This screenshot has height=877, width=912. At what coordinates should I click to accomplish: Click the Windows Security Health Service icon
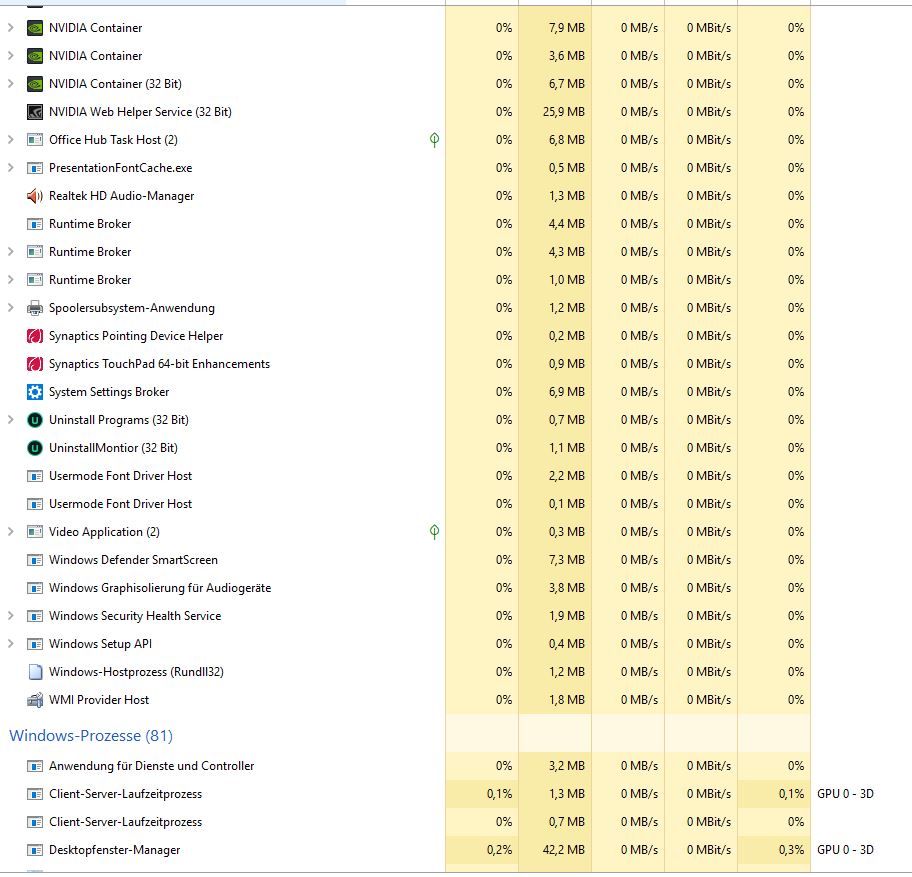pyautogui.click(x=35, y=616)
